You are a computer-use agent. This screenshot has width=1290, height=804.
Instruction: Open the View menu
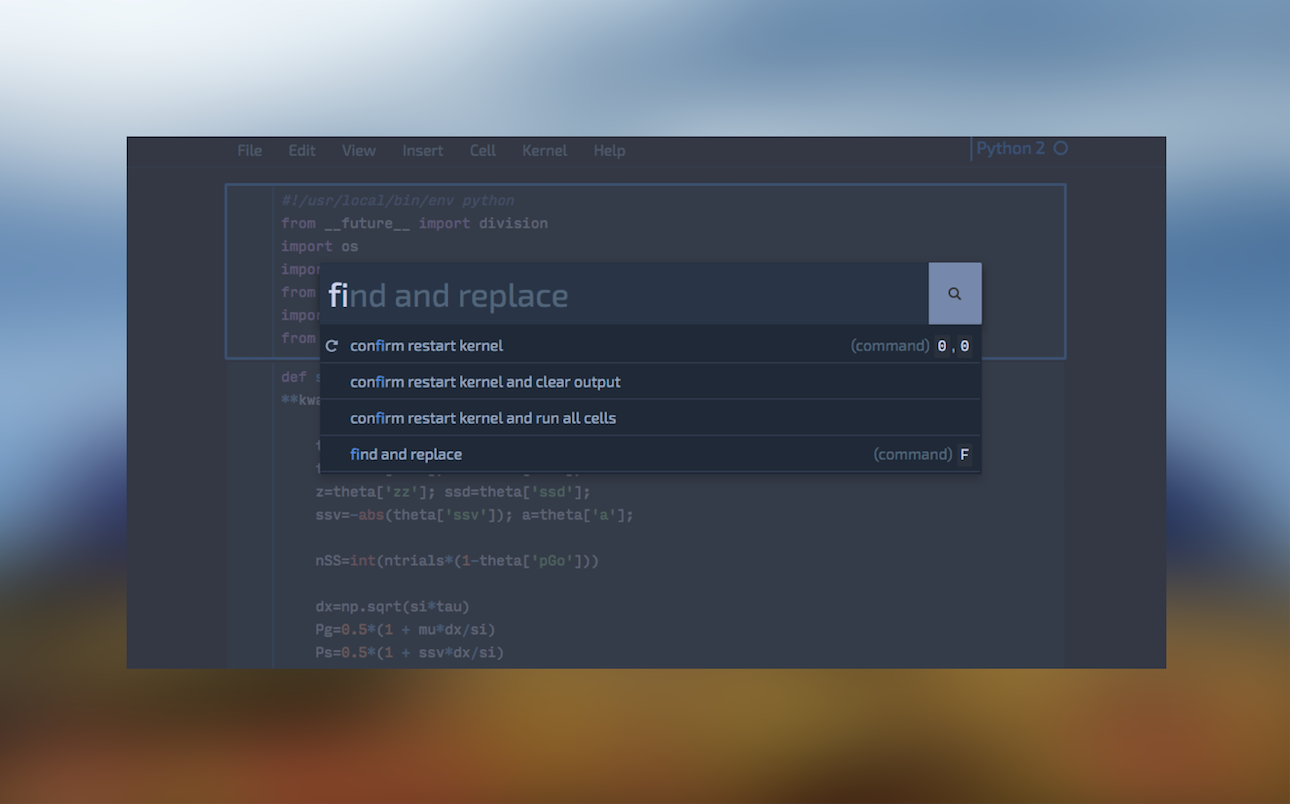pyautogui.click(x=358, y=150)
